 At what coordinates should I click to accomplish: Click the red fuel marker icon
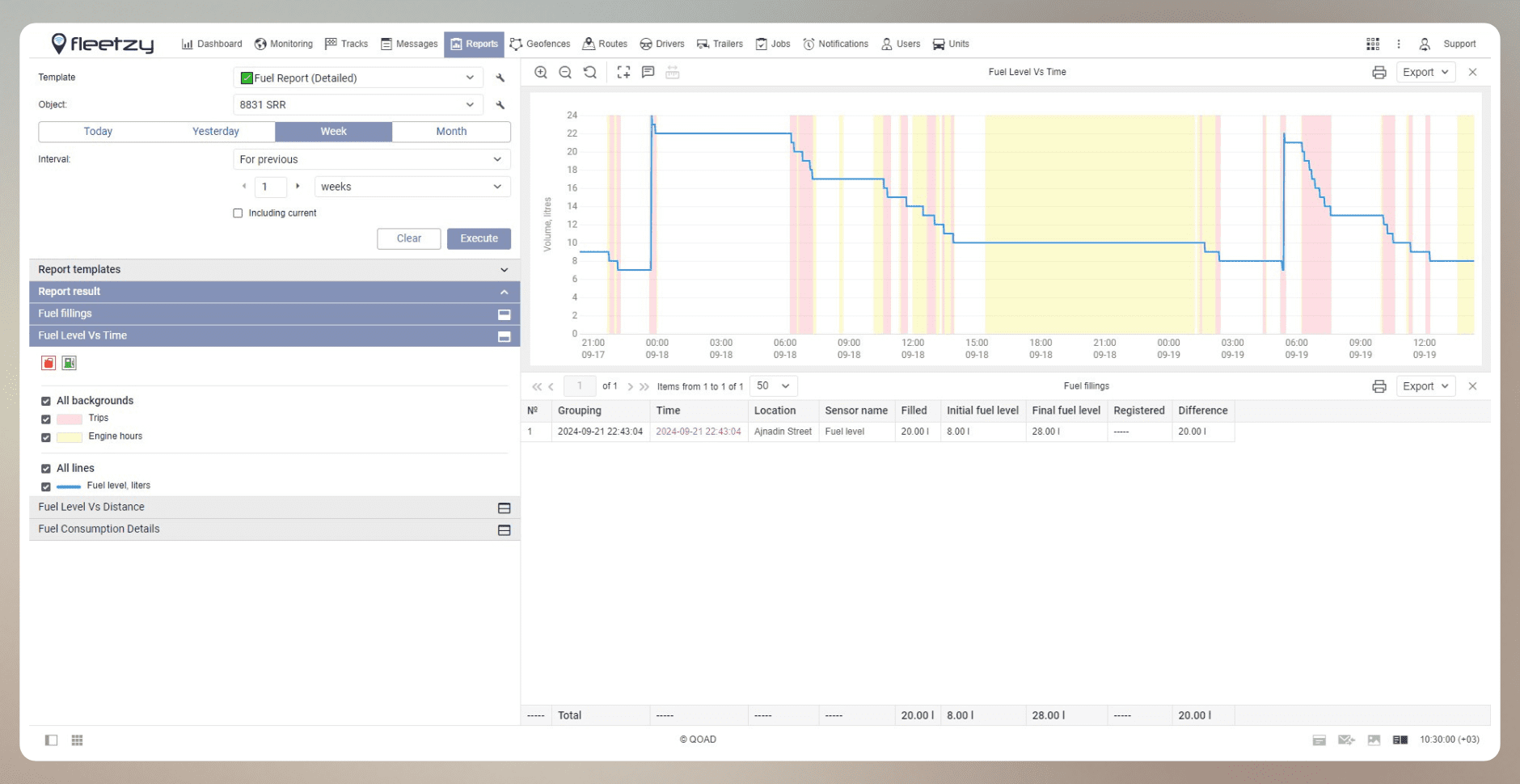point(49,363)
